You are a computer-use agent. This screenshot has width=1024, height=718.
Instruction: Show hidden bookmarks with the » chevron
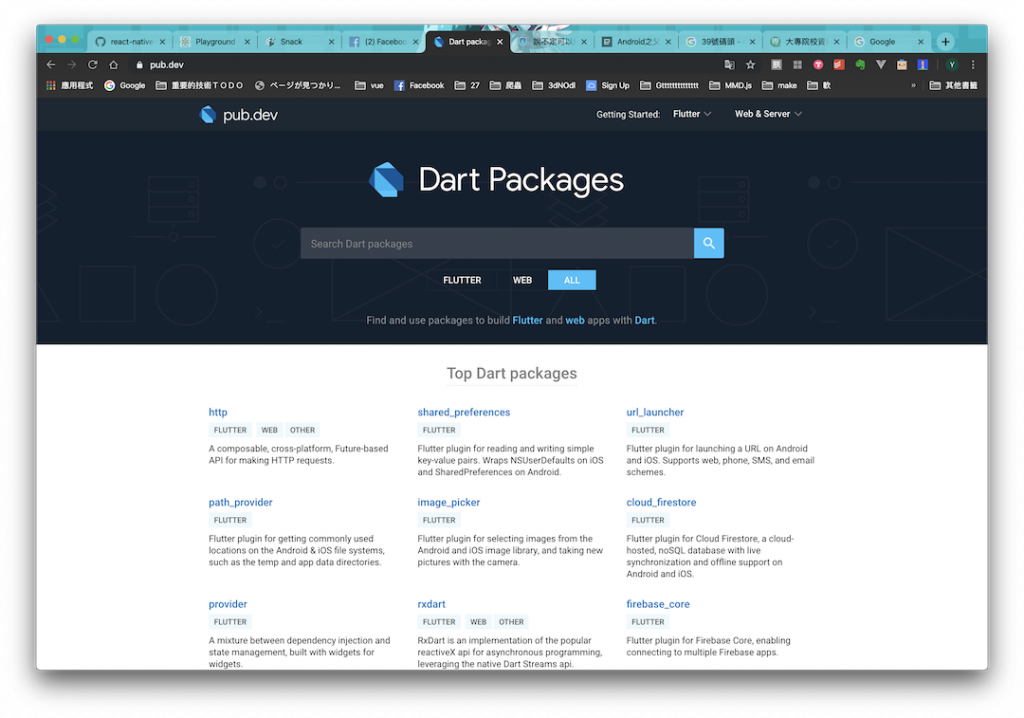pyautogui.click(x=913, y=86)
